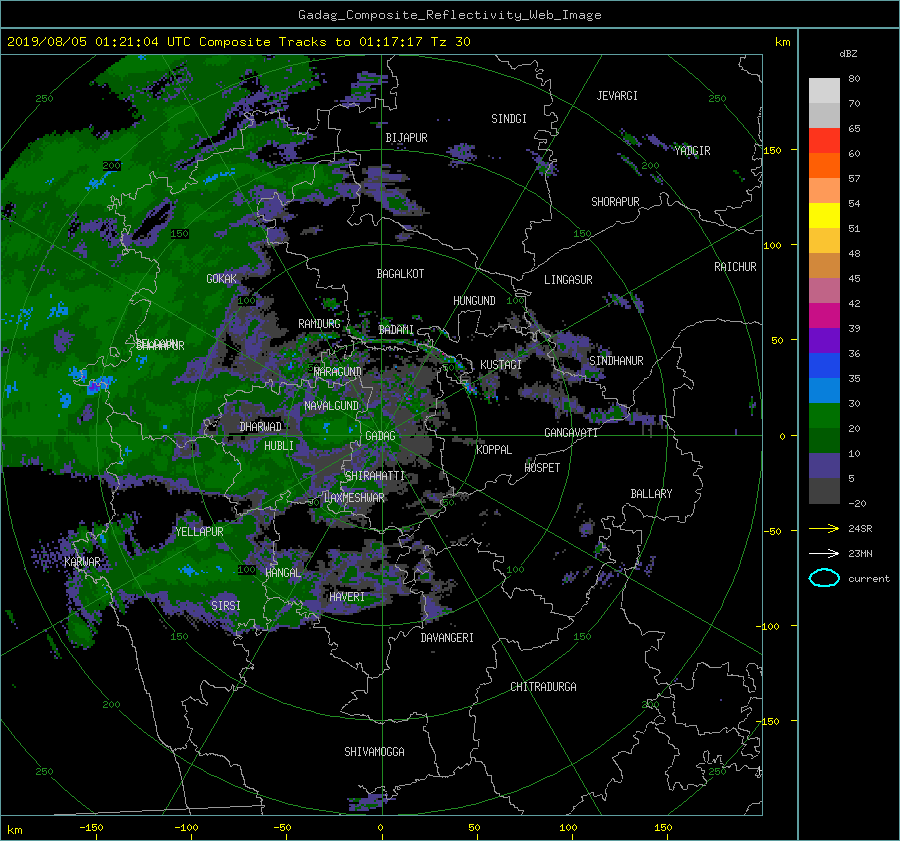Click the RAICHUR city label
Screen dimensions: 900x841
pyautogui.click(x=735, y=267)
